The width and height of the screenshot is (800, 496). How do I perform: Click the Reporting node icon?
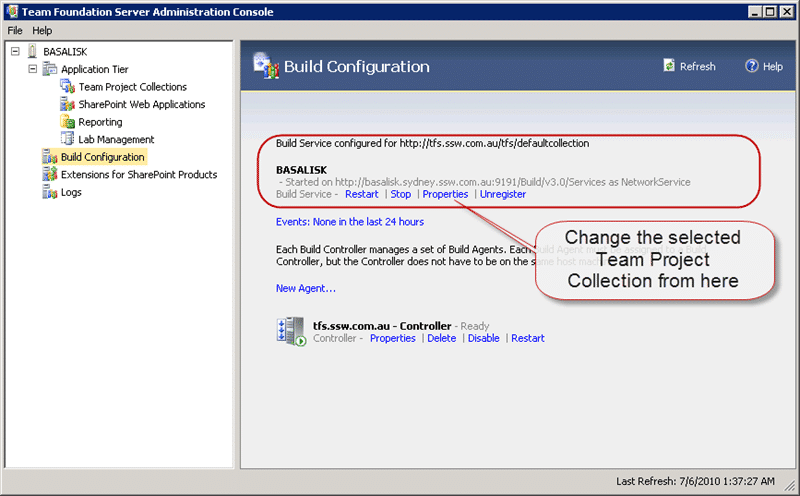67,121
